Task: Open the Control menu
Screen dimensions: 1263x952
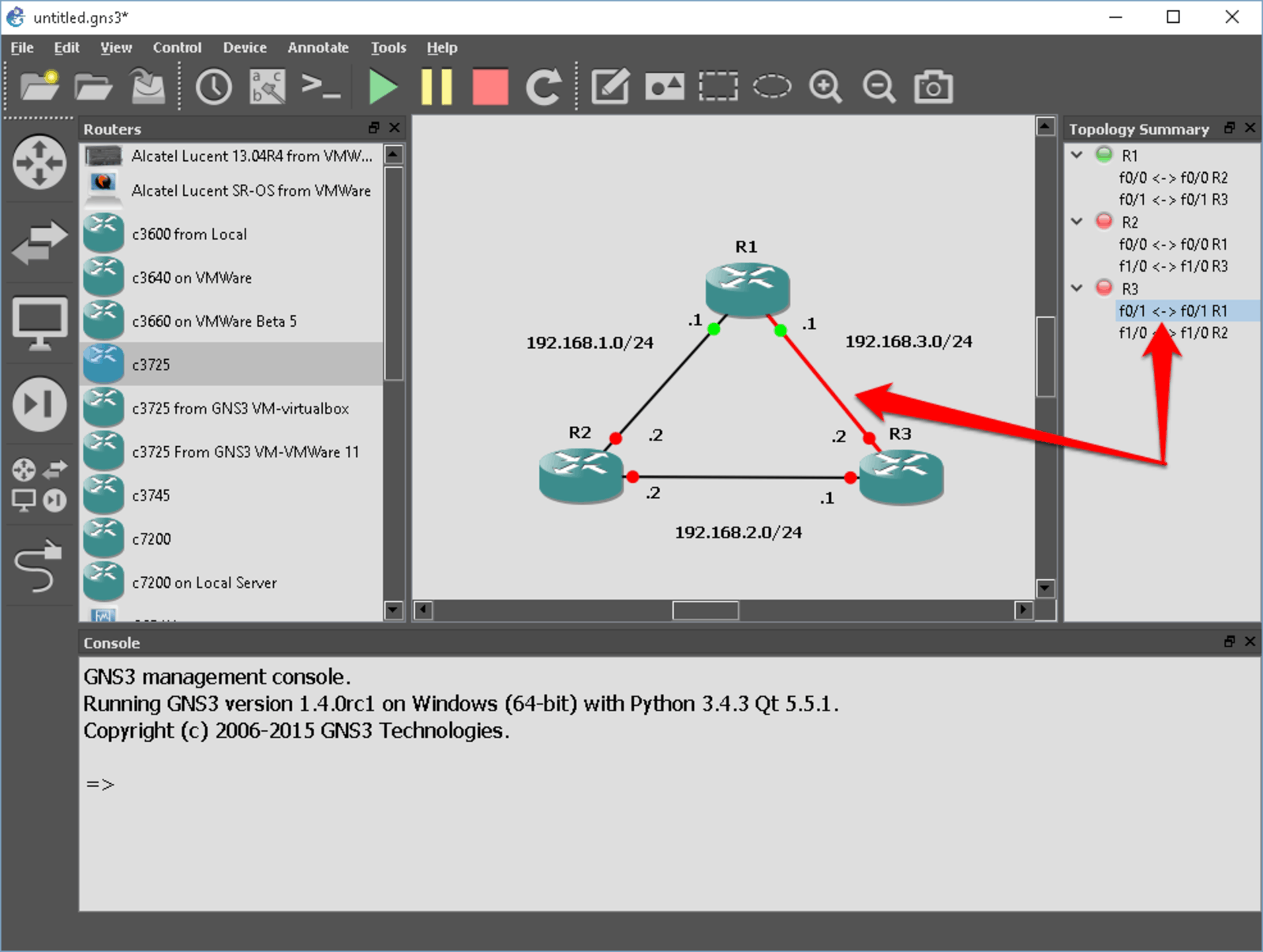Action: [177, 47]
